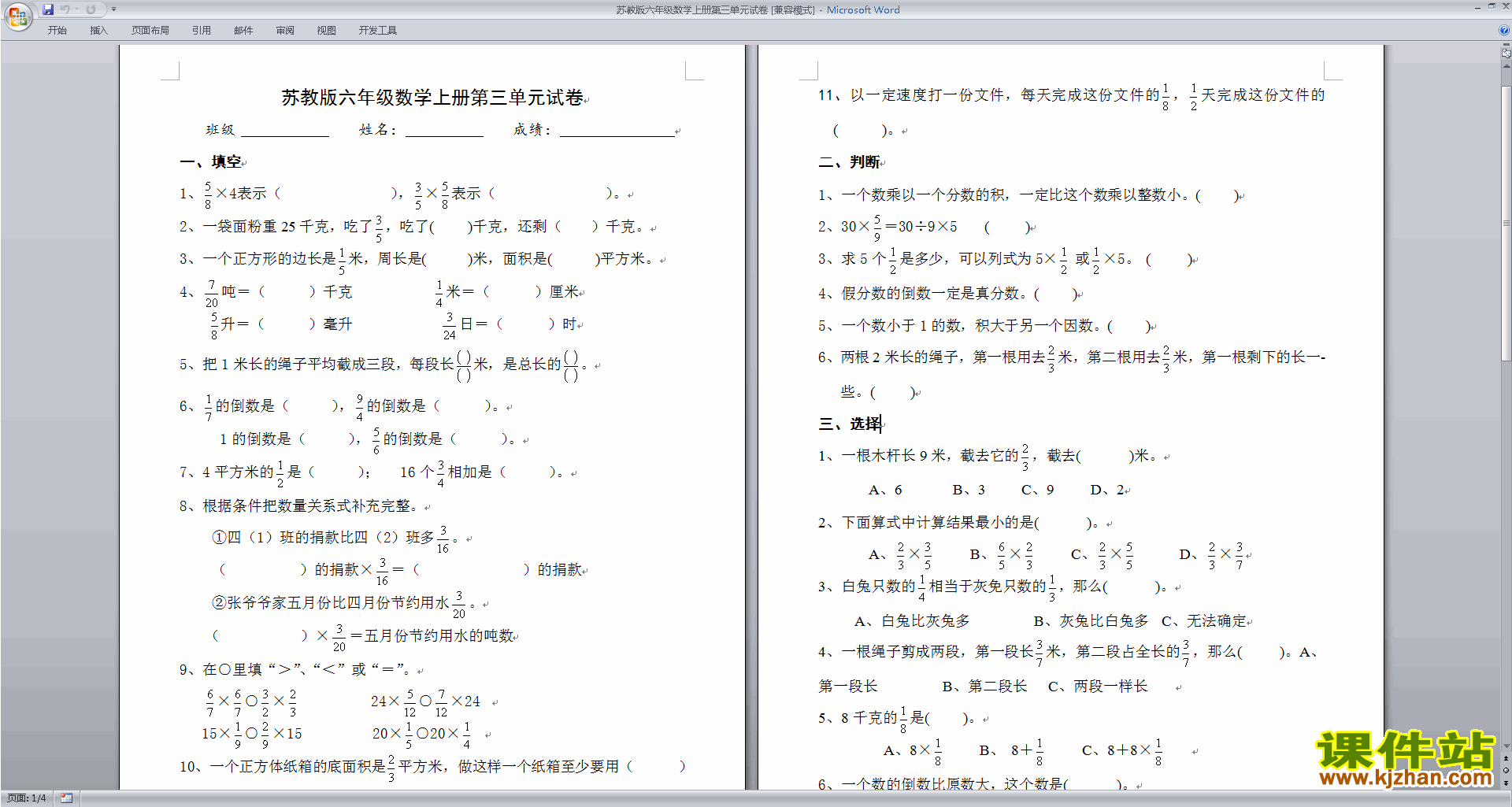Click the title 苏教版六年级数学上册第三单元试卷

click(x=432, y=98)
